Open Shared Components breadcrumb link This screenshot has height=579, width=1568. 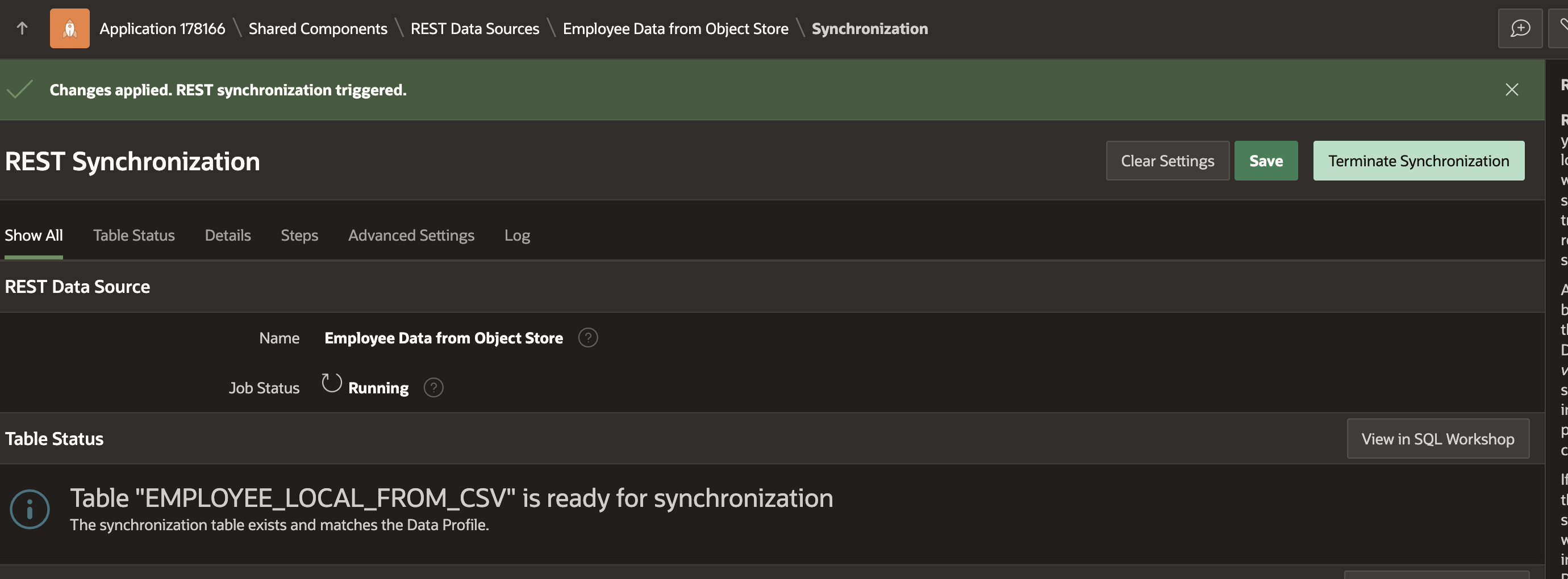(318, 28)
